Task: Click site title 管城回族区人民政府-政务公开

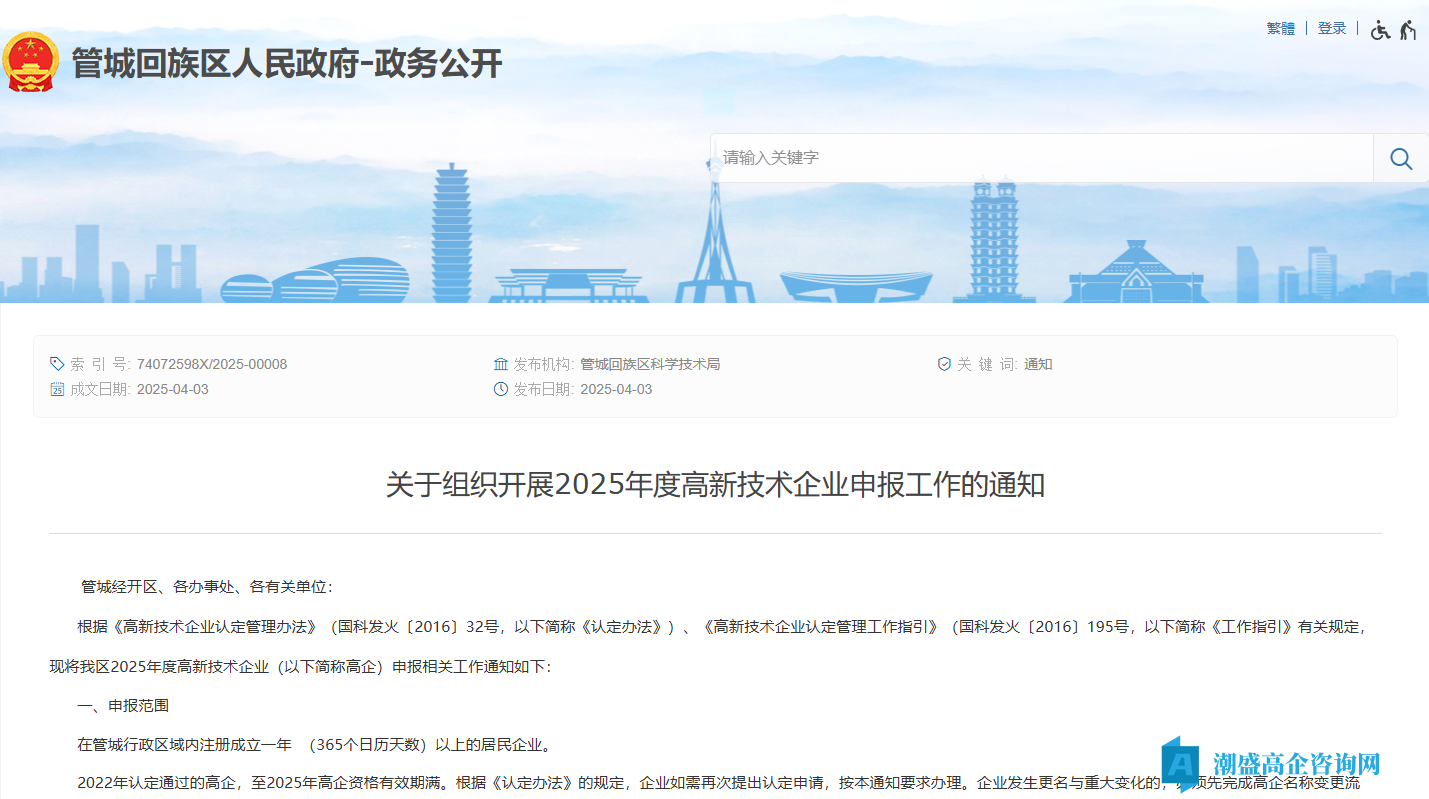Action: (x=286, y=64)
